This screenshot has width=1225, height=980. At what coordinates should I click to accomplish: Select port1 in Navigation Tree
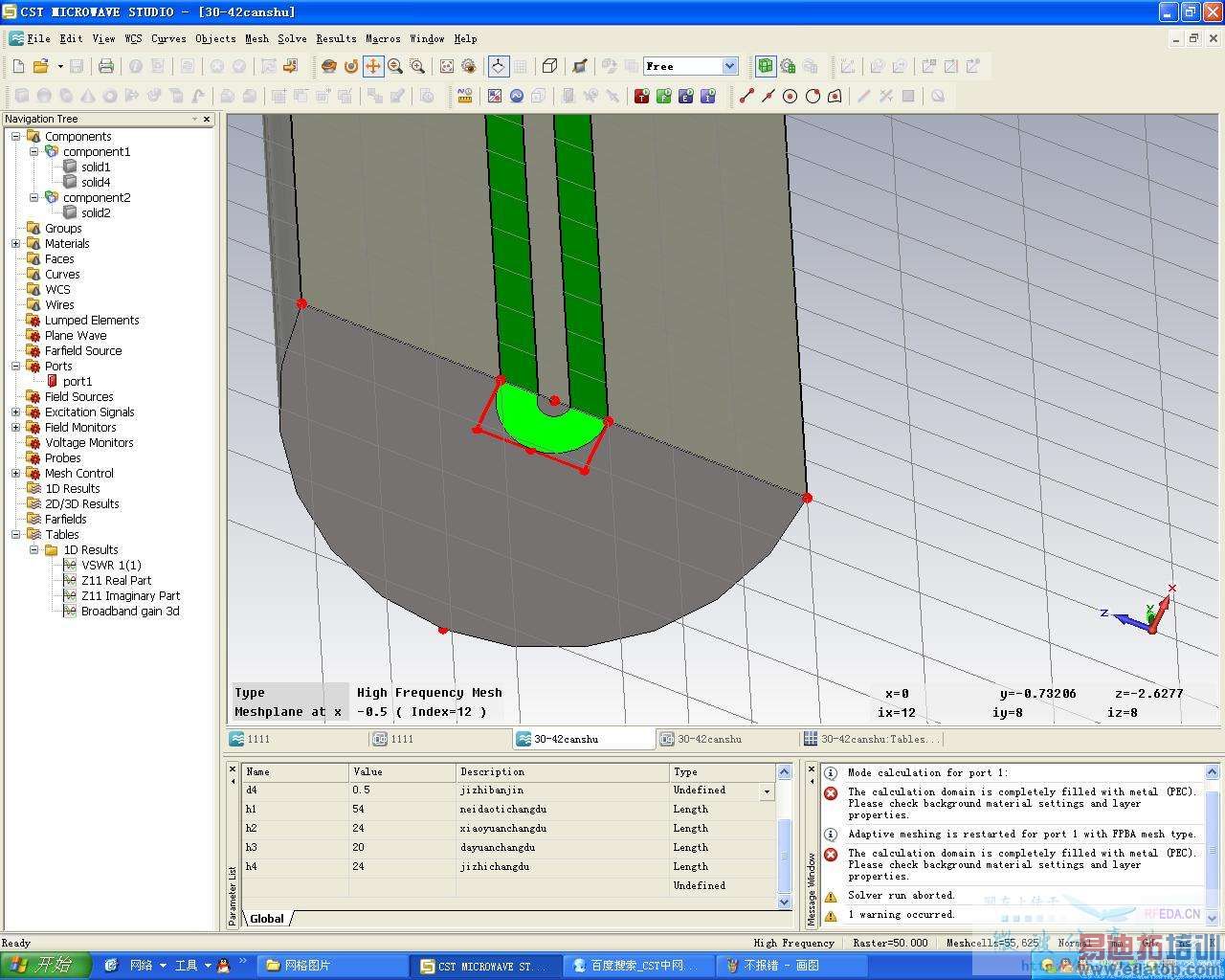[77, 381]
